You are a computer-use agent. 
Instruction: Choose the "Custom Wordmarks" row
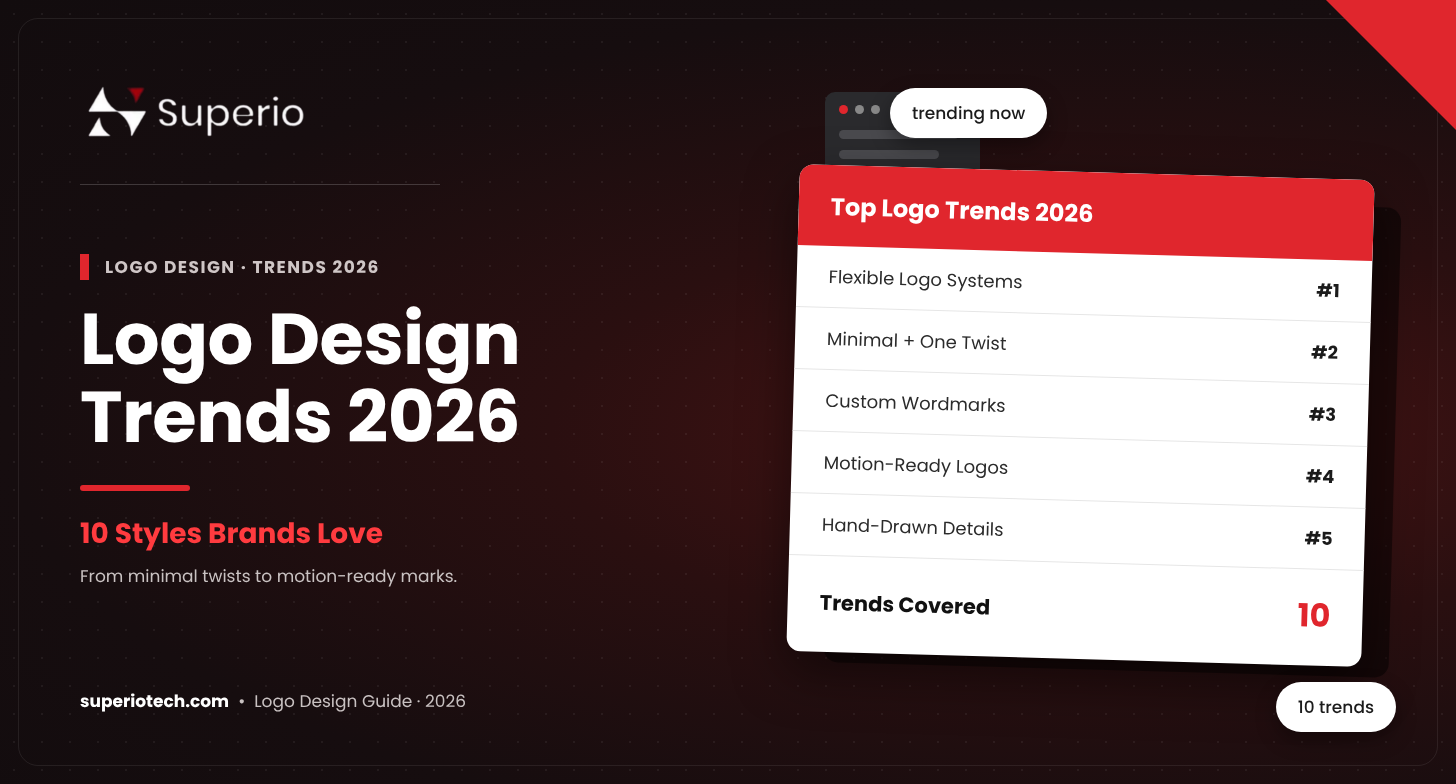coord(1079,409)
